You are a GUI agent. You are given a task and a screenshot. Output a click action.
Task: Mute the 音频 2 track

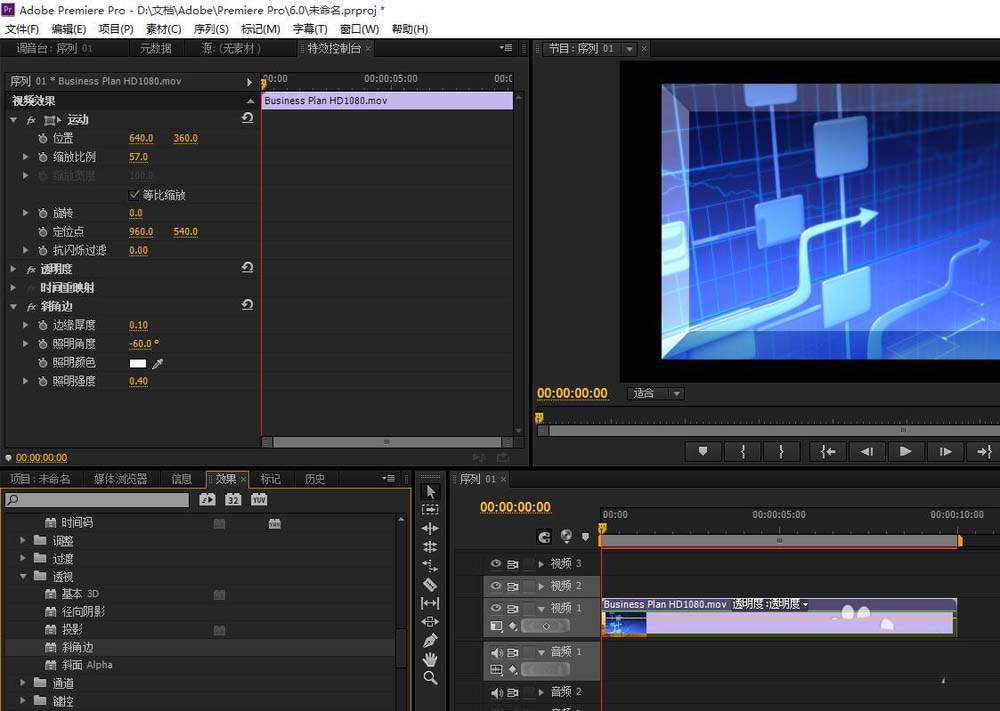[496, 692]
